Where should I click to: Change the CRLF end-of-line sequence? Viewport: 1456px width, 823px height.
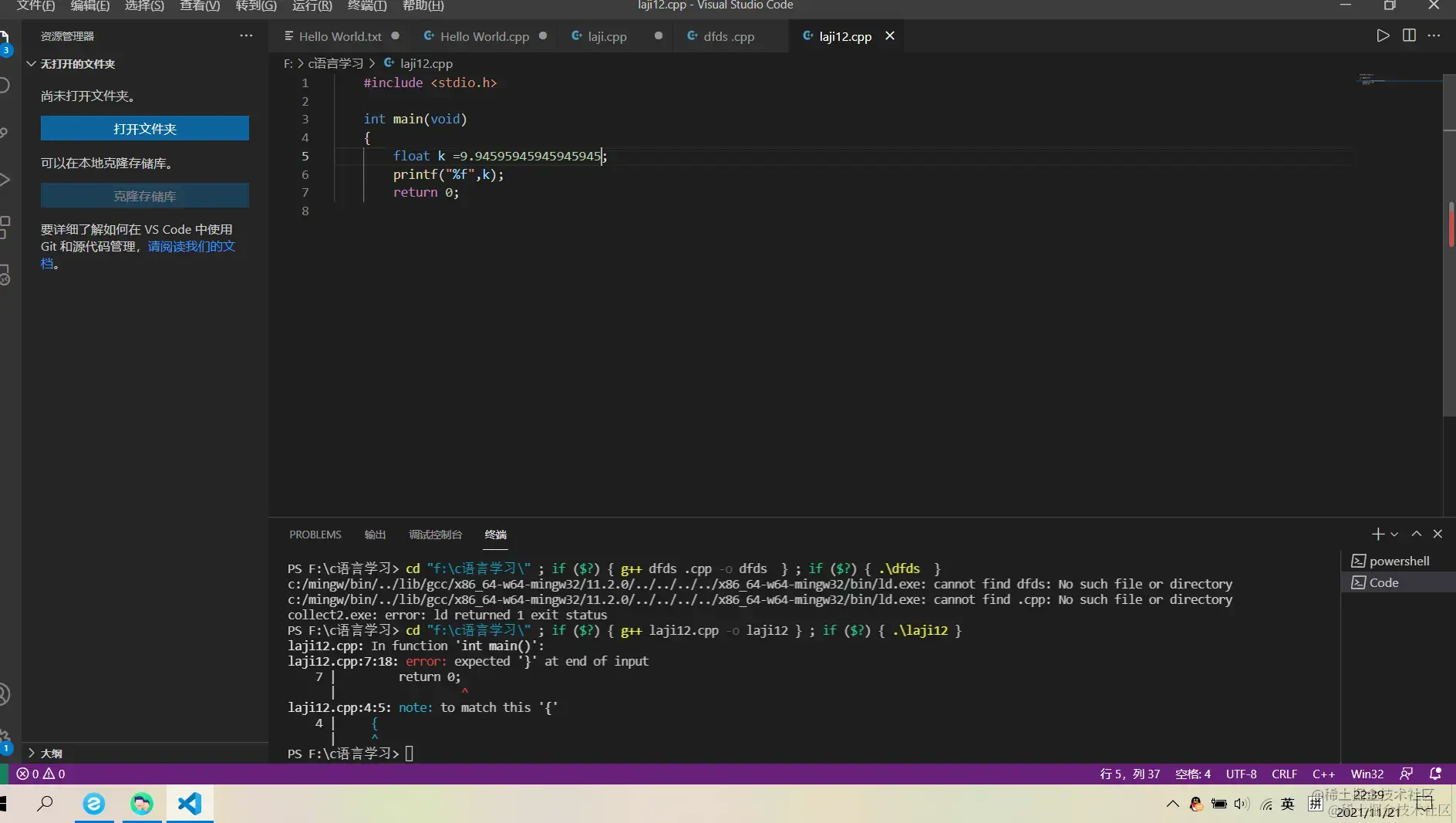point(1284,774)
